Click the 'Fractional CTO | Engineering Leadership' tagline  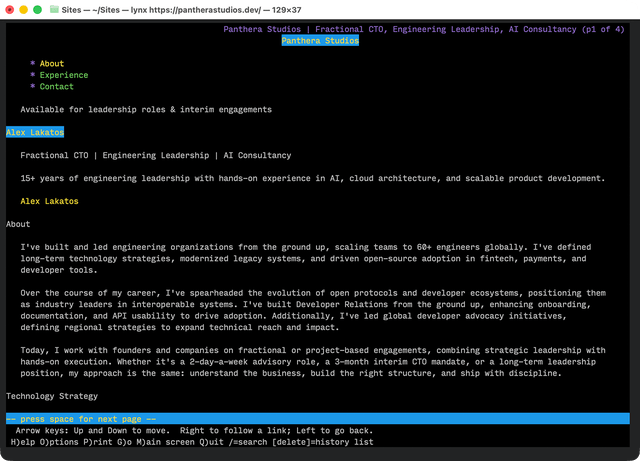point(156,155)
